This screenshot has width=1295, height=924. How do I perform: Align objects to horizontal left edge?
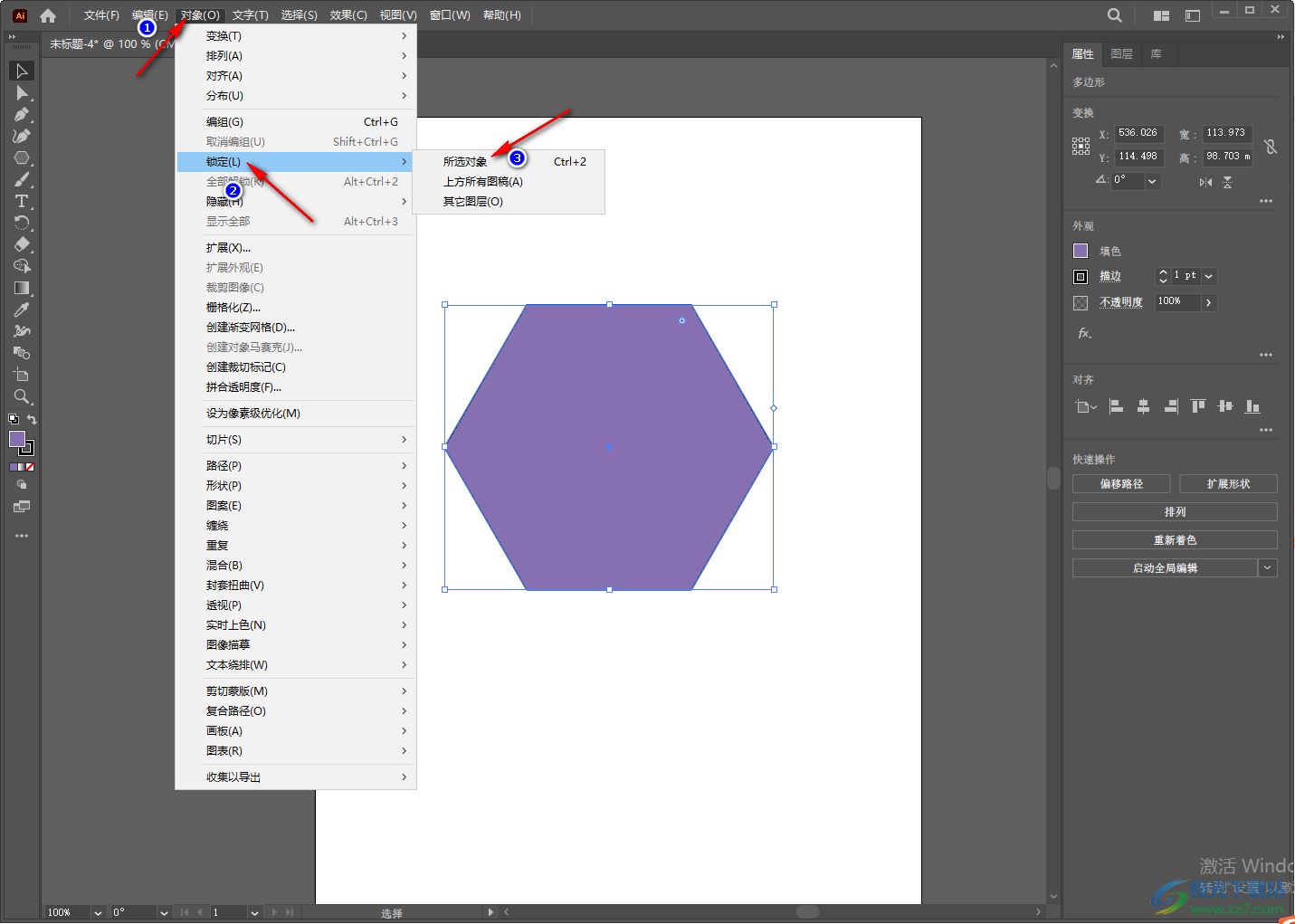1116,406
